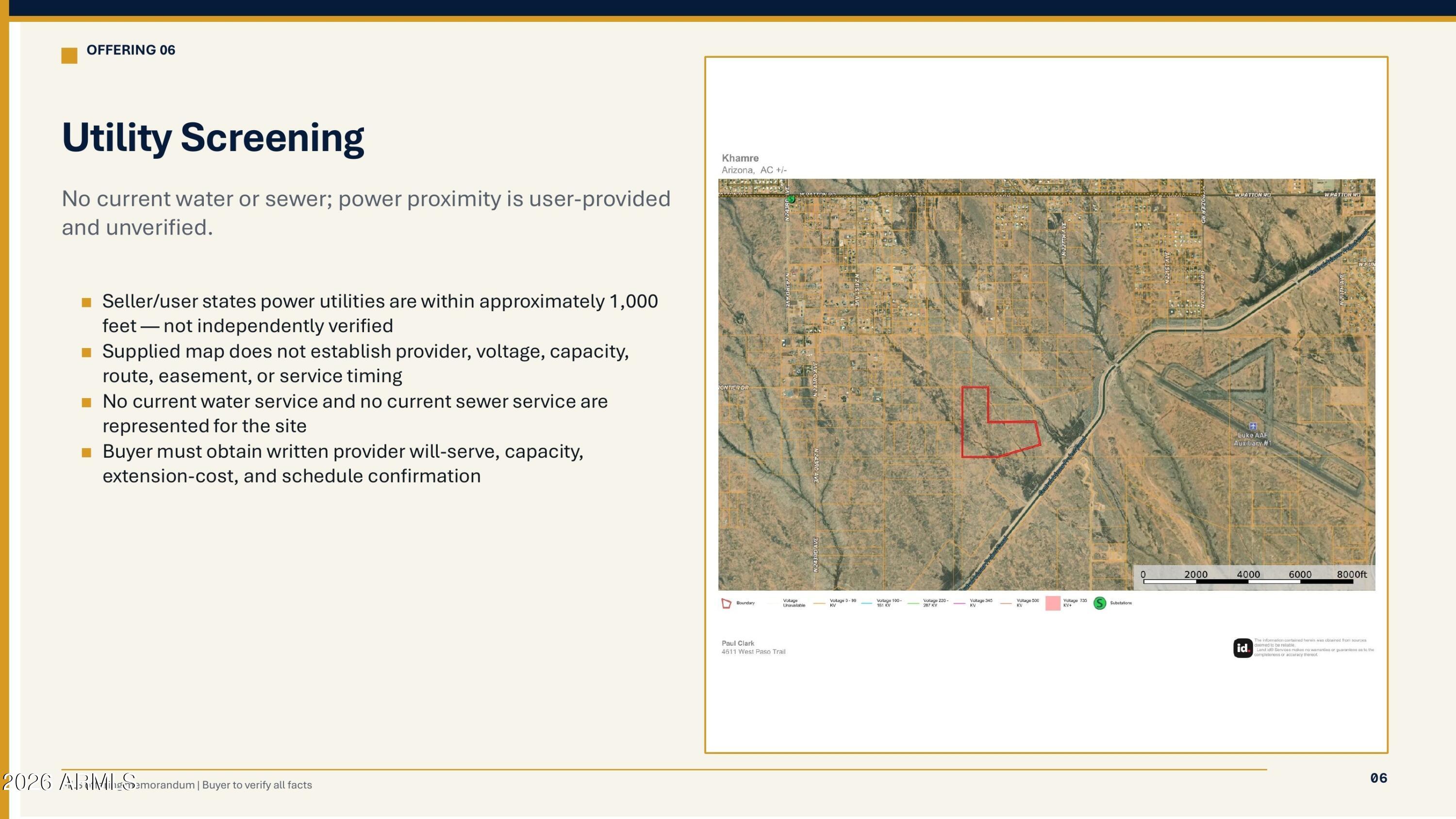Click the "6000" scale bar value
Image resolution: width=1456 pixels, height=819 pixels.
[1300, 574]
